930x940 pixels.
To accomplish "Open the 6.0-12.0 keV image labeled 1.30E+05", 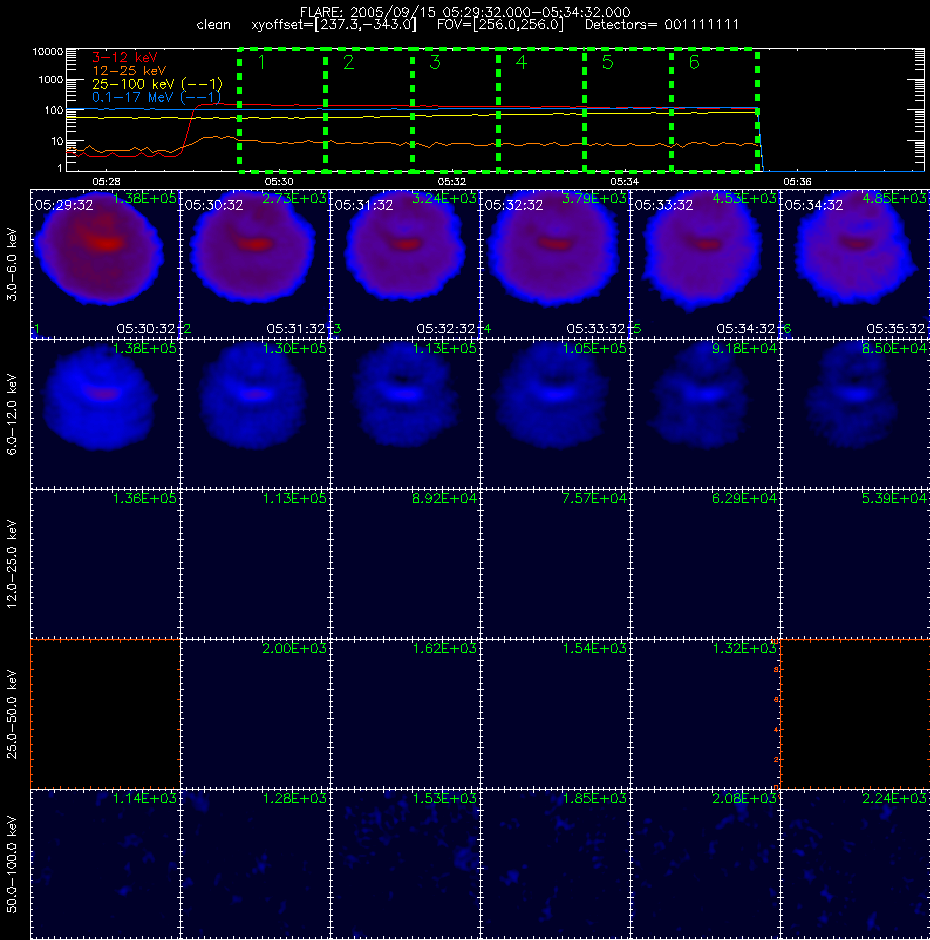I will tap(255, 414).
